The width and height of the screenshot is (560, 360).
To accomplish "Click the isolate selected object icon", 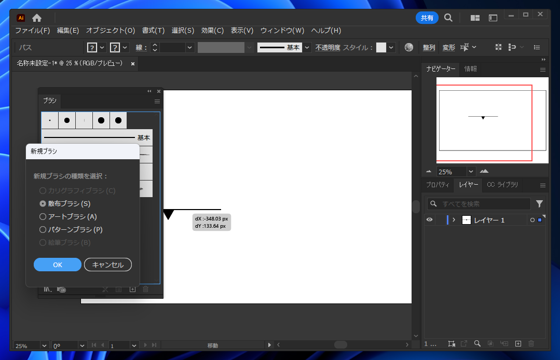I will point(498,47).
